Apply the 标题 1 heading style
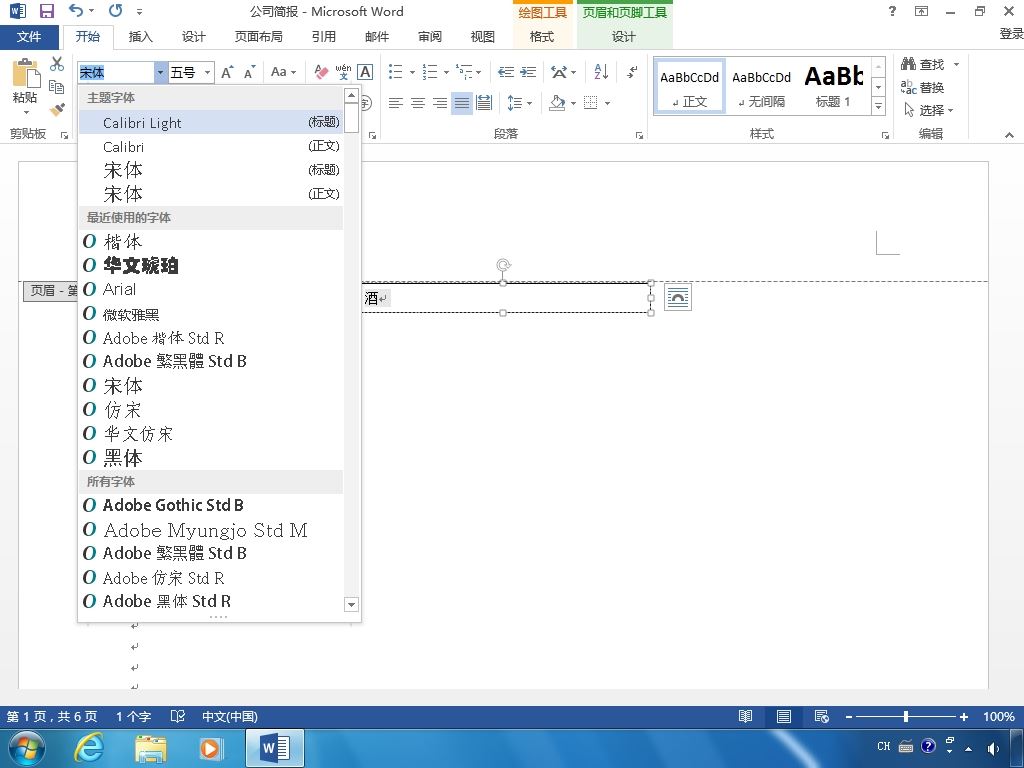The width and height of the screenshot is (1024, 768). tap(834, 87)
